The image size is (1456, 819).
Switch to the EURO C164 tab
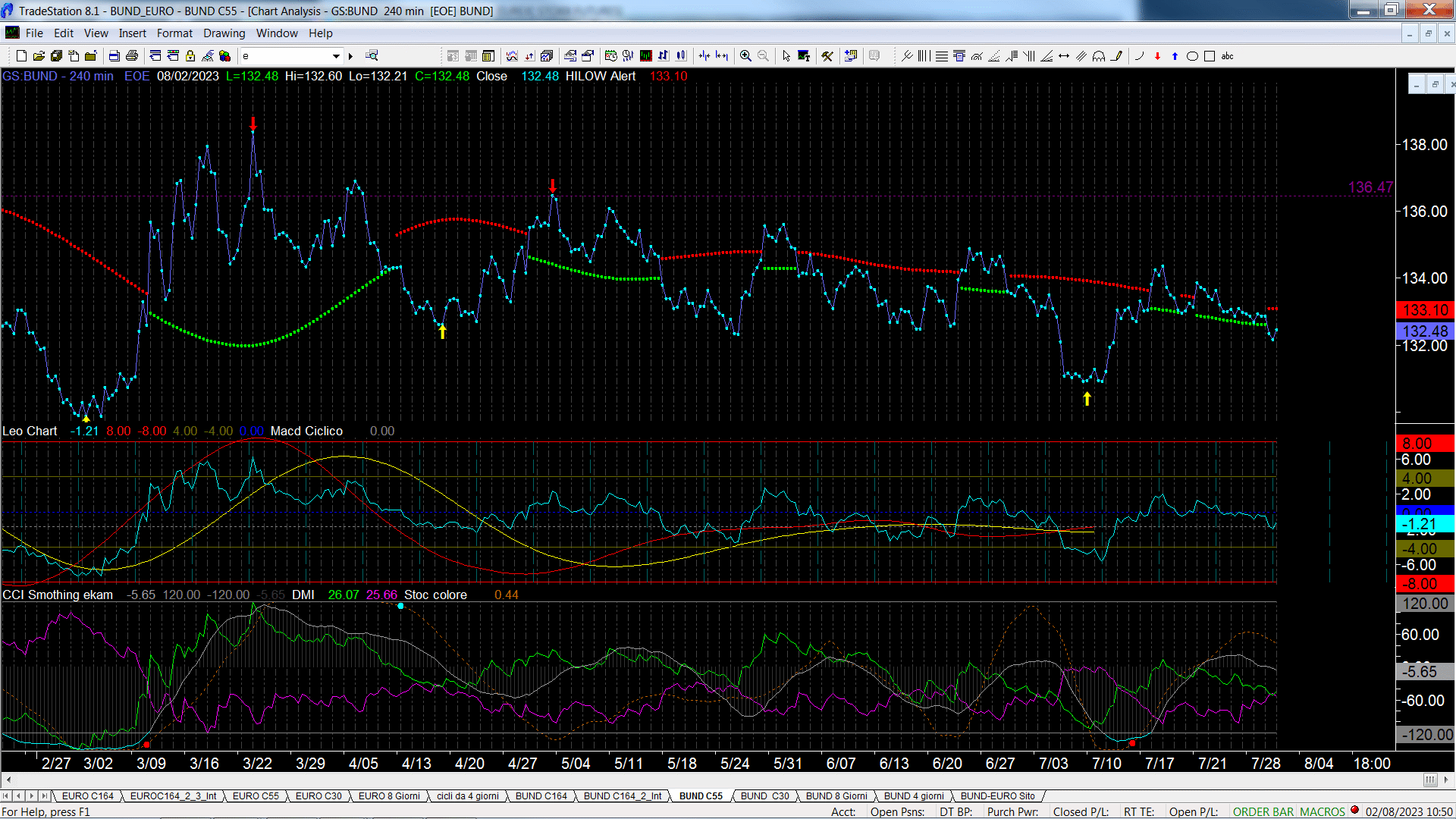coord(87,796)
